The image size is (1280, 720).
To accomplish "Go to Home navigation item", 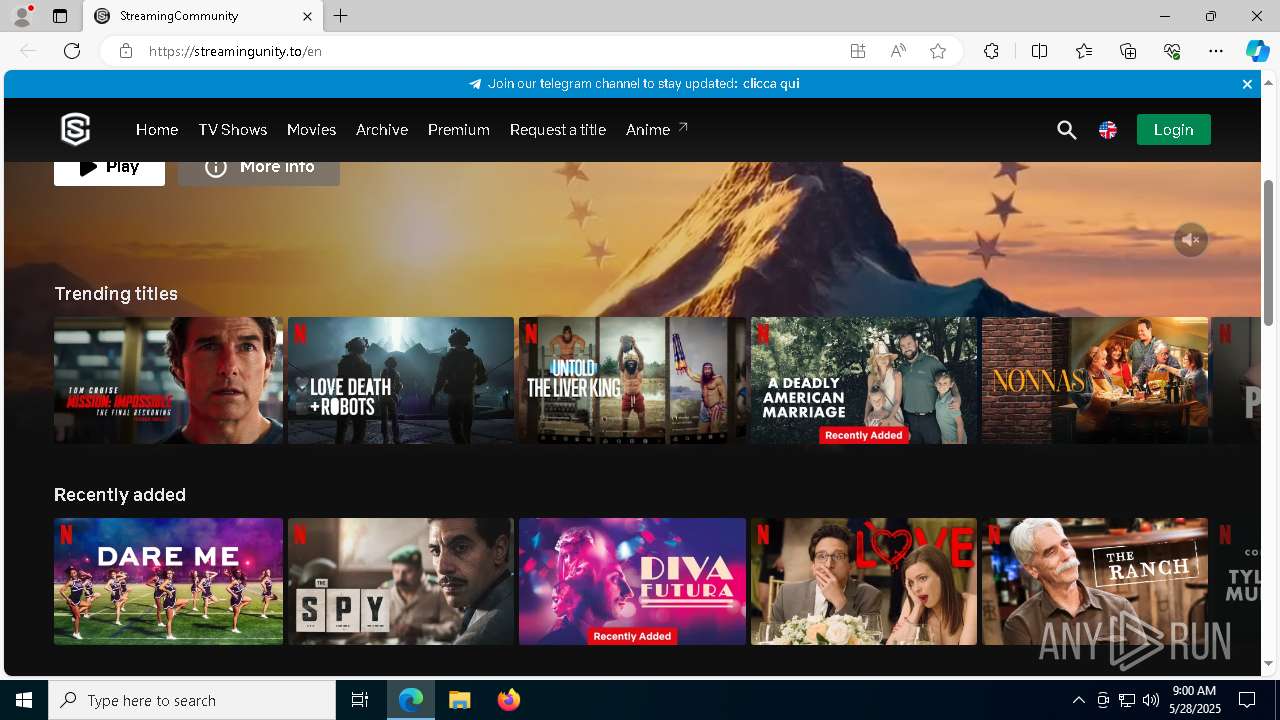I will 157,130.
